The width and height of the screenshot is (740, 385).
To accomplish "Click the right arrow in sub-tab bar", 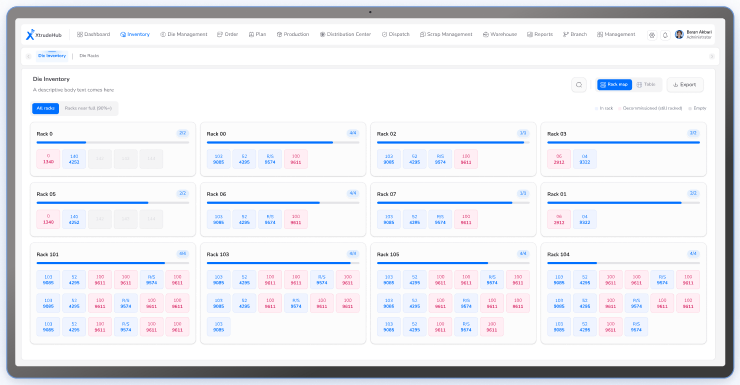I will click(x=711, y=56).
